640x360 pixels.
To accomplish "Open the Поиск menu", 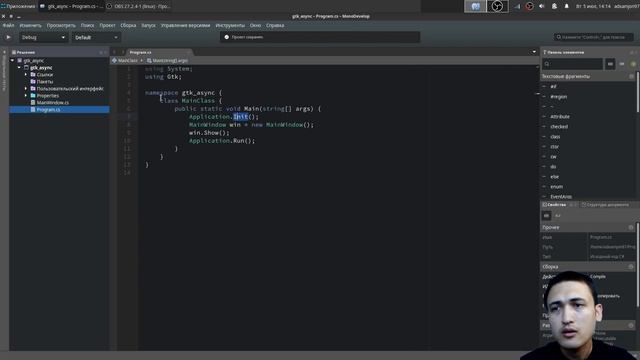I will click(x=87, y=25).
